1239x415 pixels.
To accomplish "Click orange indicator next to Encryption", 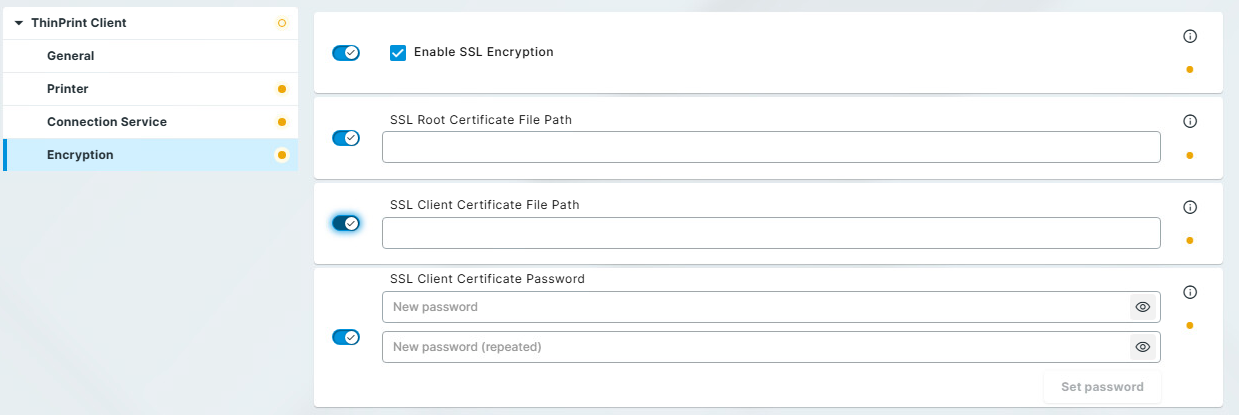I will (x=282, y=155).
